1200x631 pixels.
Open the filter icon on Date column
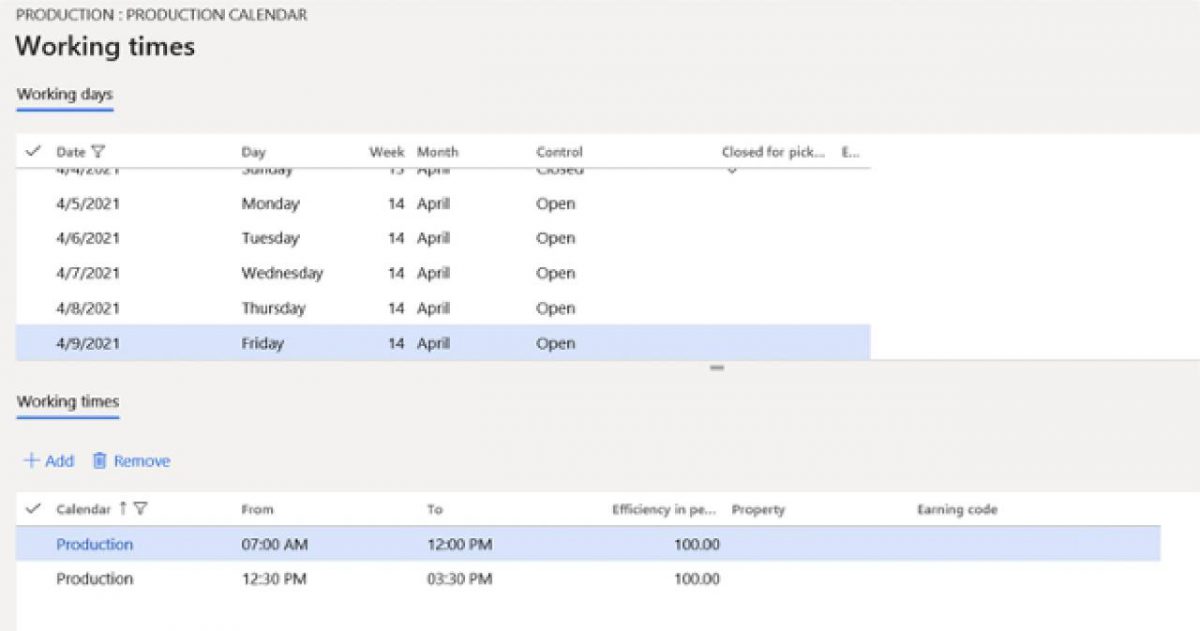[98, 152]
